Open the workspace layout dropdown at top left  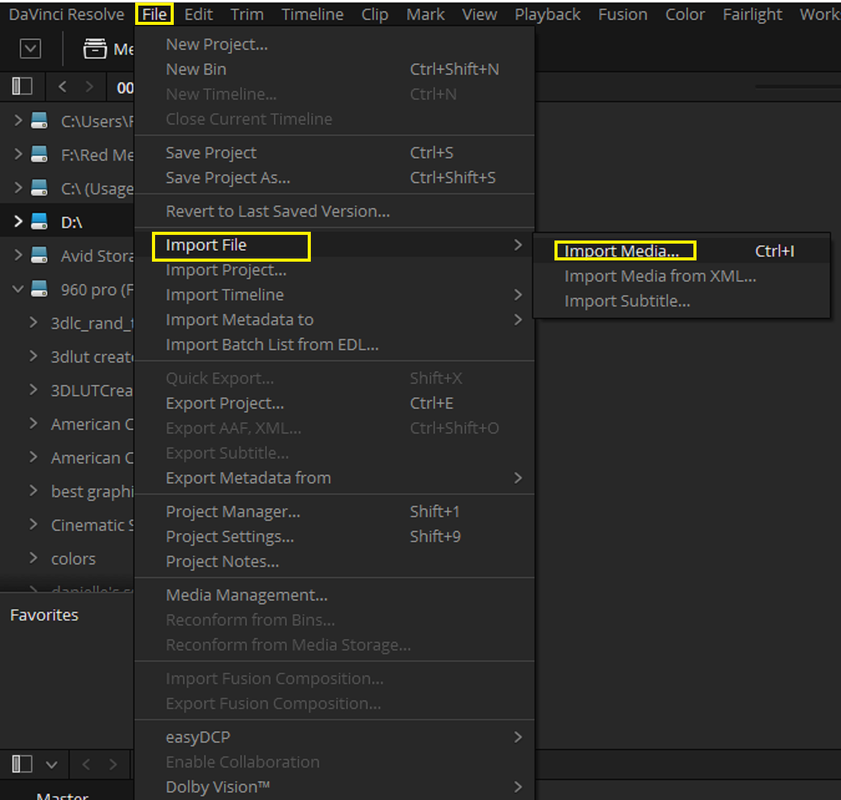coord(31,49)
